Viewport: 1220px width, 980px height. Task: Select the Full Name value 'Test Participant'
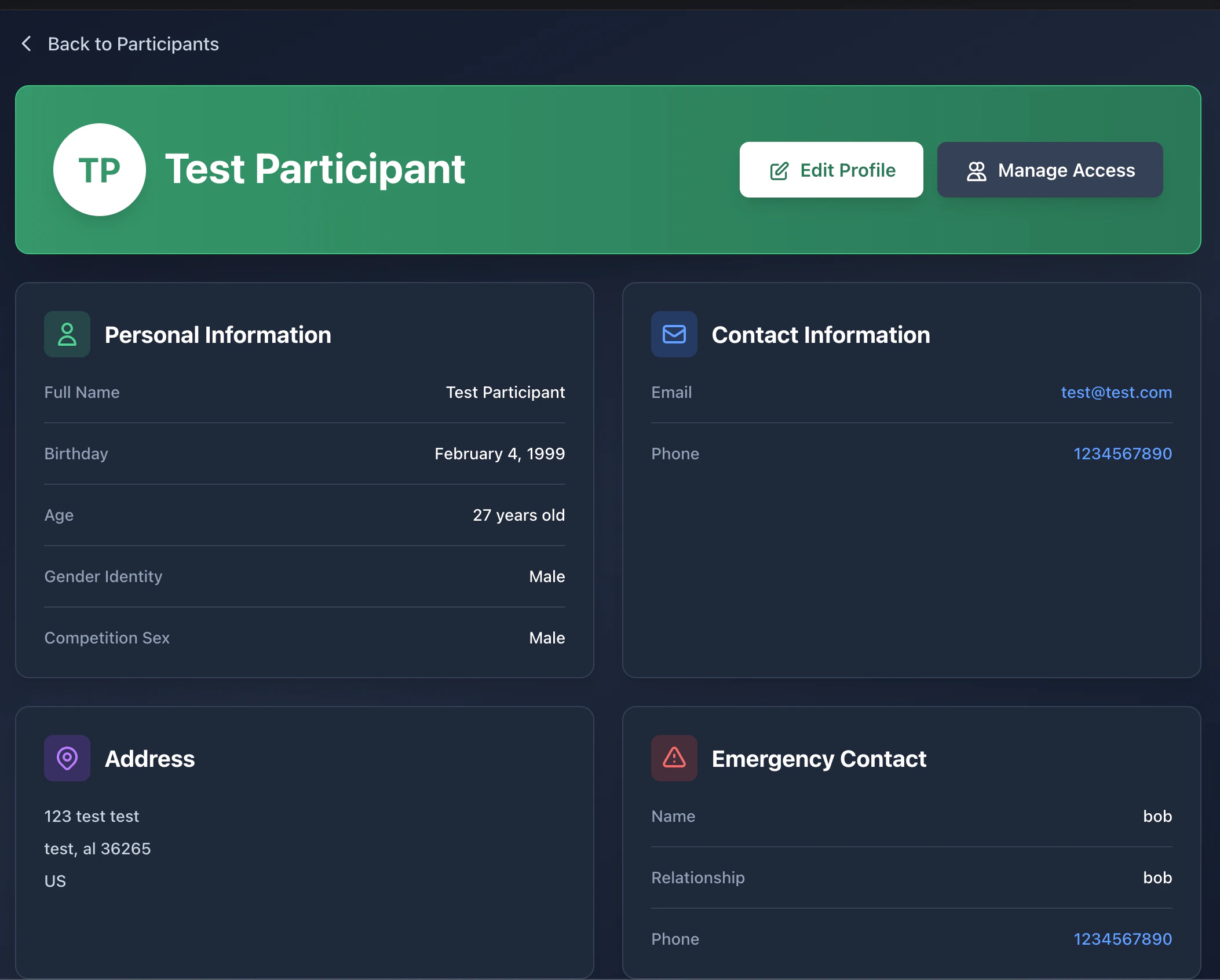click(x=505, y=392)
